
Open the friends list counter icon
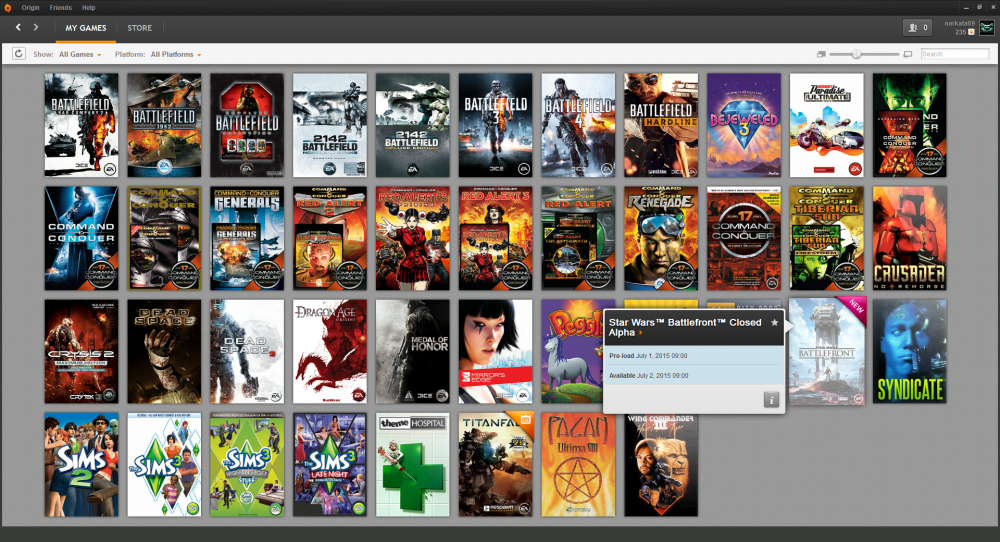pyautogui.click(x=918, y=27)
